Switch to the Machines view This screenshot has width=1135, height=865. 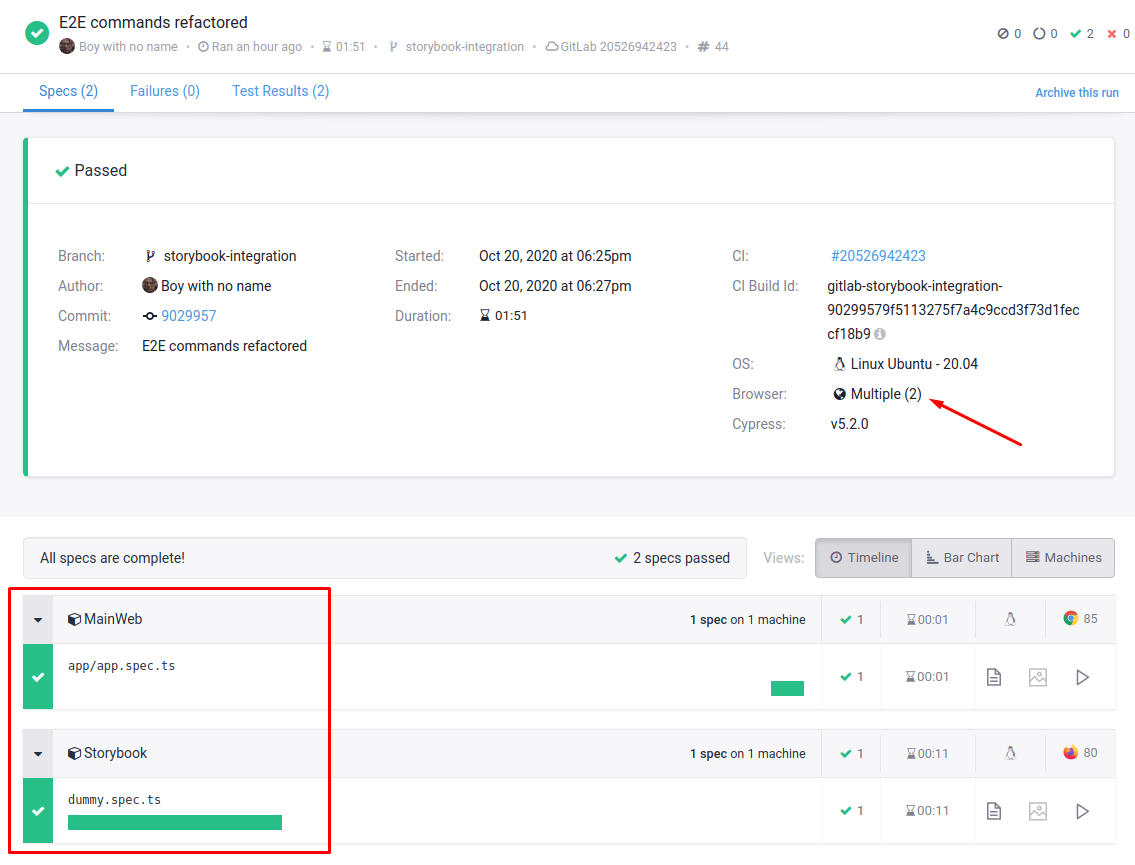[x=1063, y=558]
